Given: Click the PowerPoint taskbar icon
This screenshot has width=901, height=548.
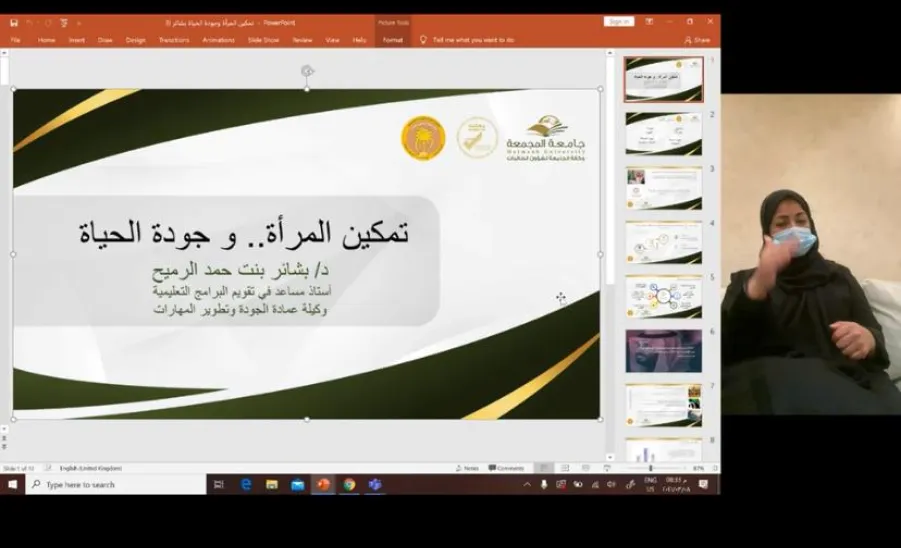Looking at the screenshot, I should pos(324,485).
